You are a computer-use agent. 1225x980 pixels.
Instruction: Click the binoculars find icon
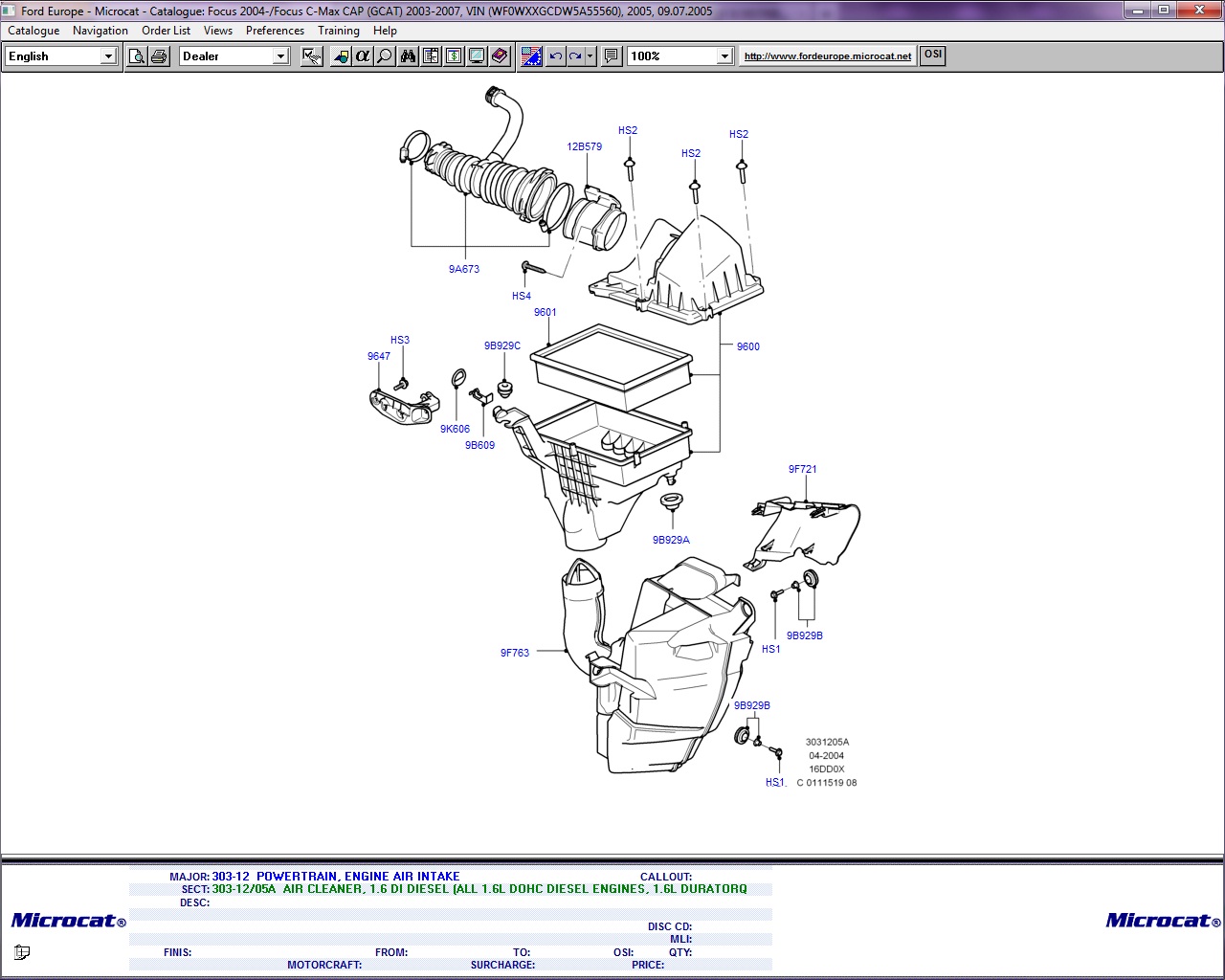point(408,56)
